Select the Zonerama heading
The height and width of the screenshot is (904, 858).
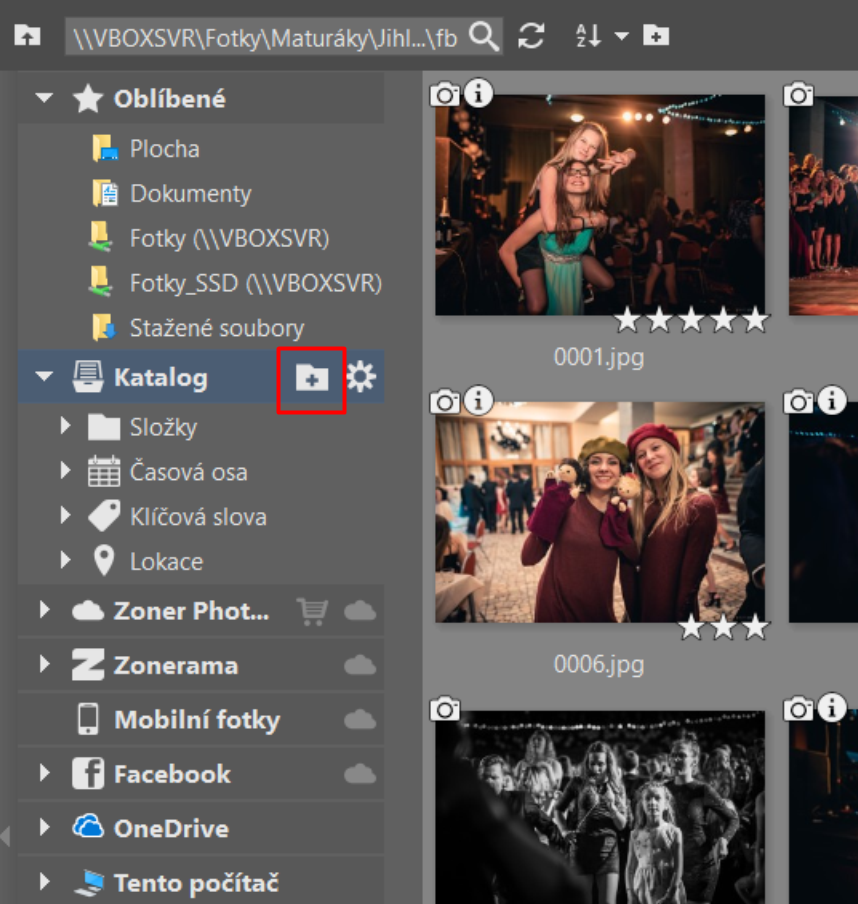176,666
